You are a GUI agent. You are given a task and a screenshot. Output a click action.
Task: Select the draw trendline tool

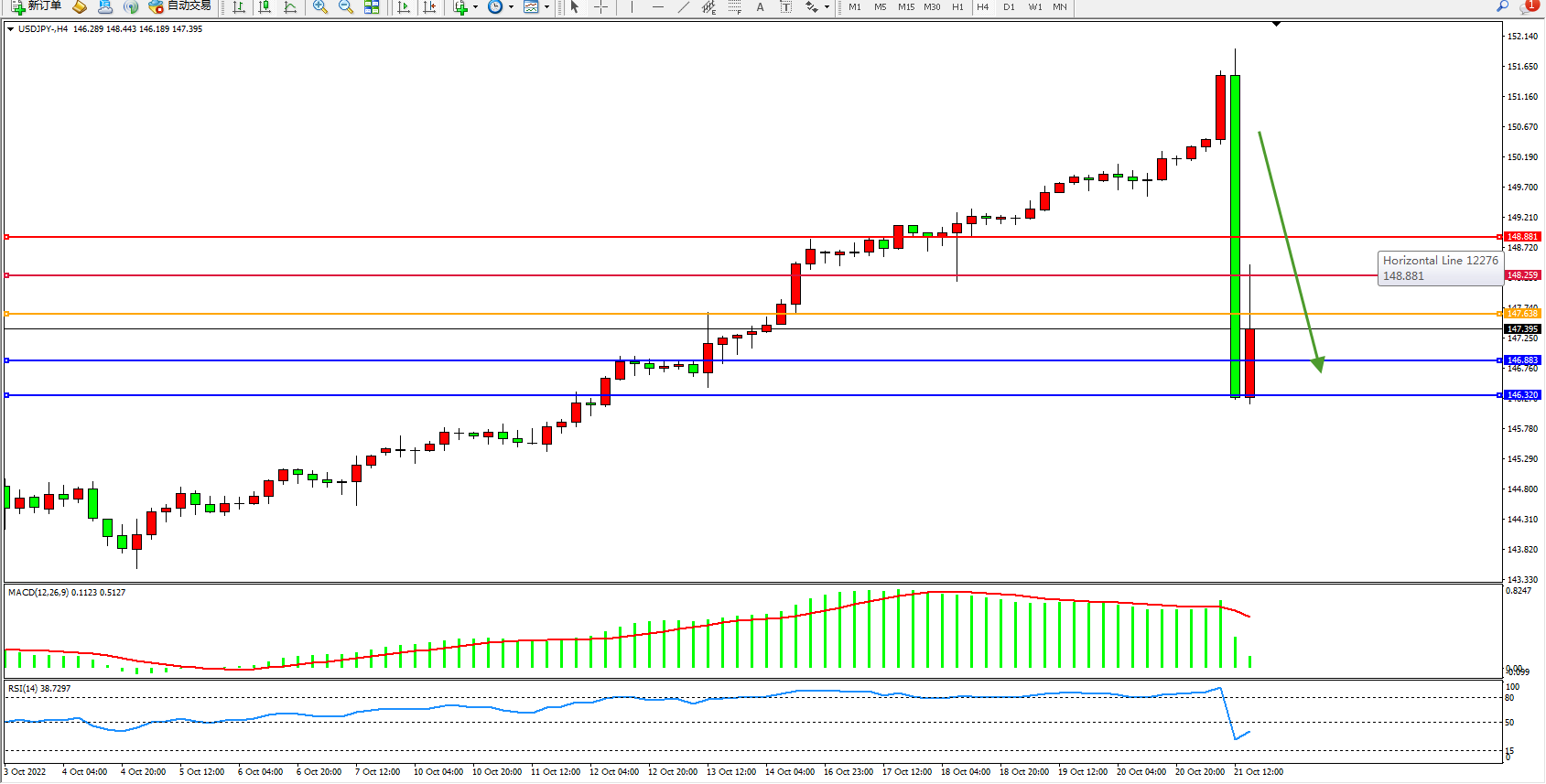[x=683, y=6]
